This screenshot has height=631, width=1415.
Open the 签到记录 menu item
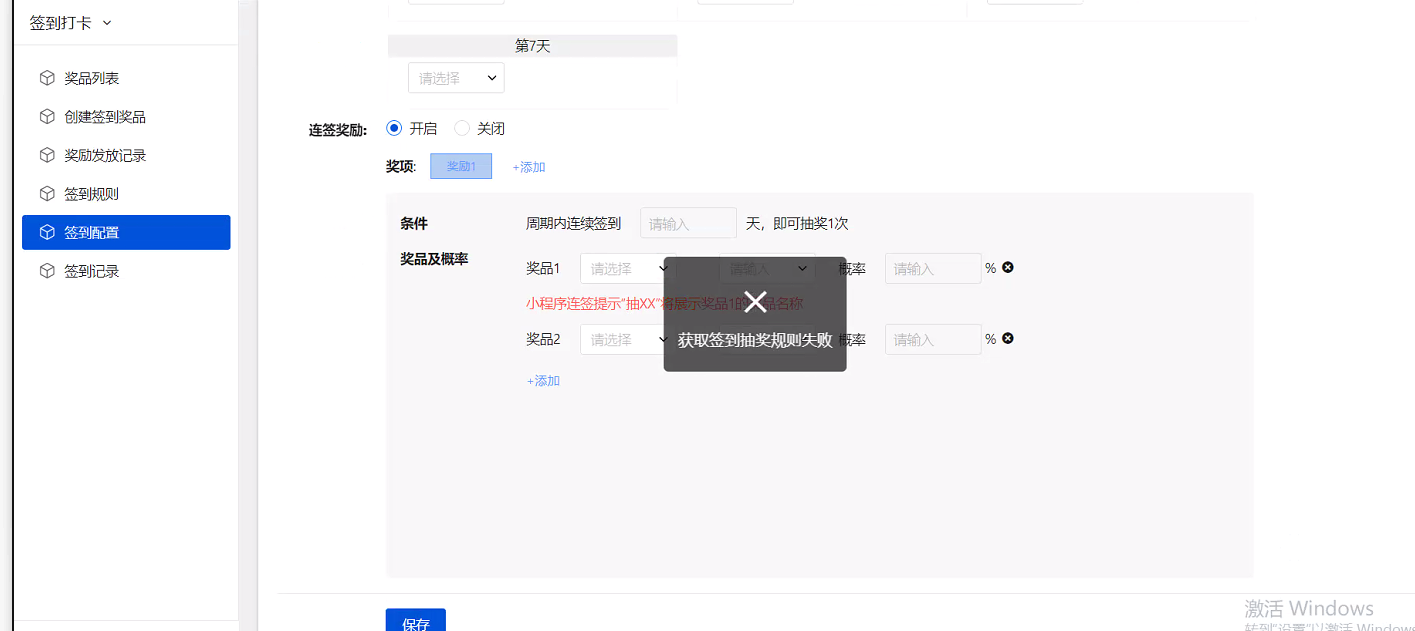[126, 271]
